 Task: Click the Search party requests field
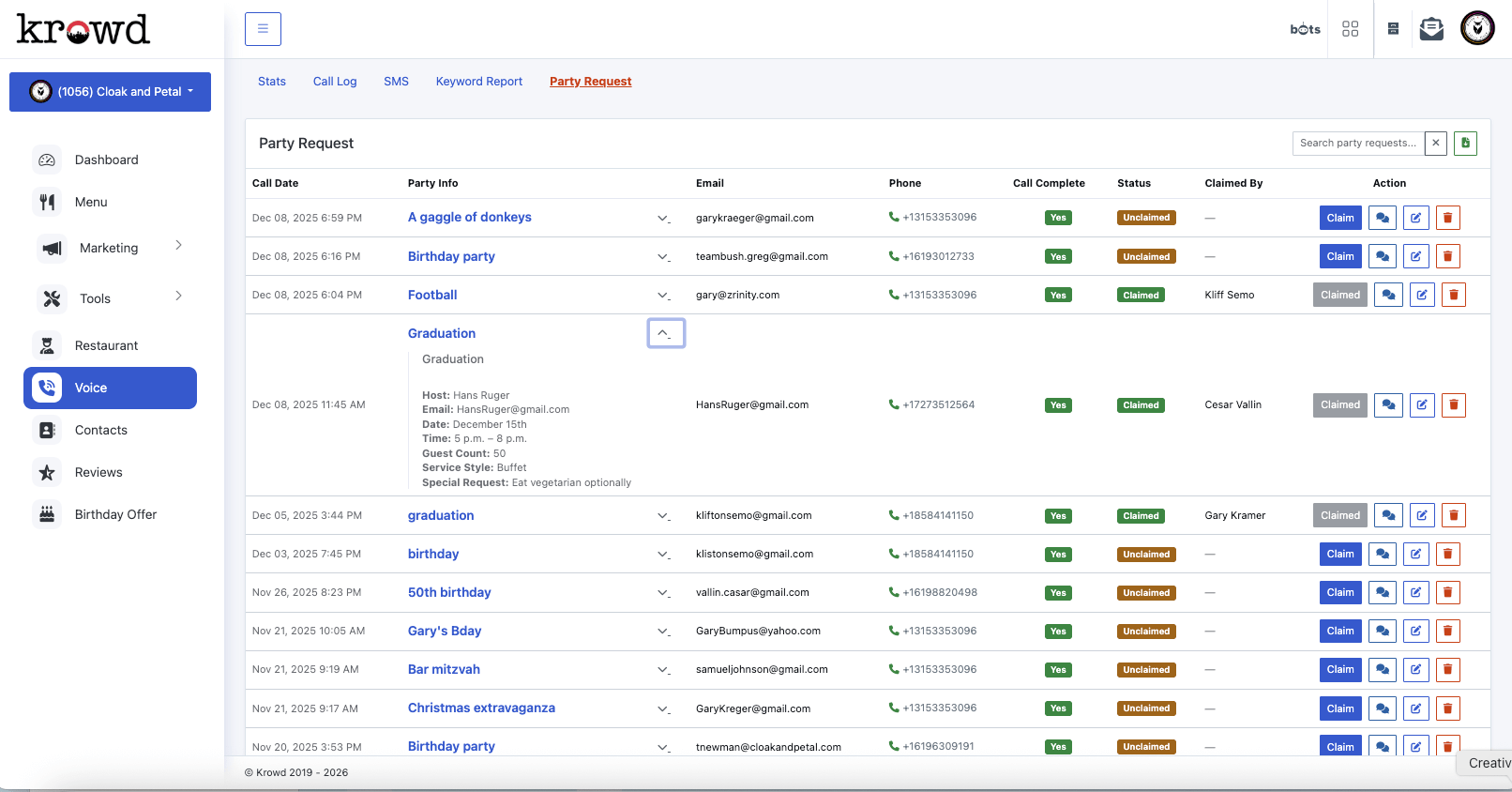click(x=1357, y=144)
